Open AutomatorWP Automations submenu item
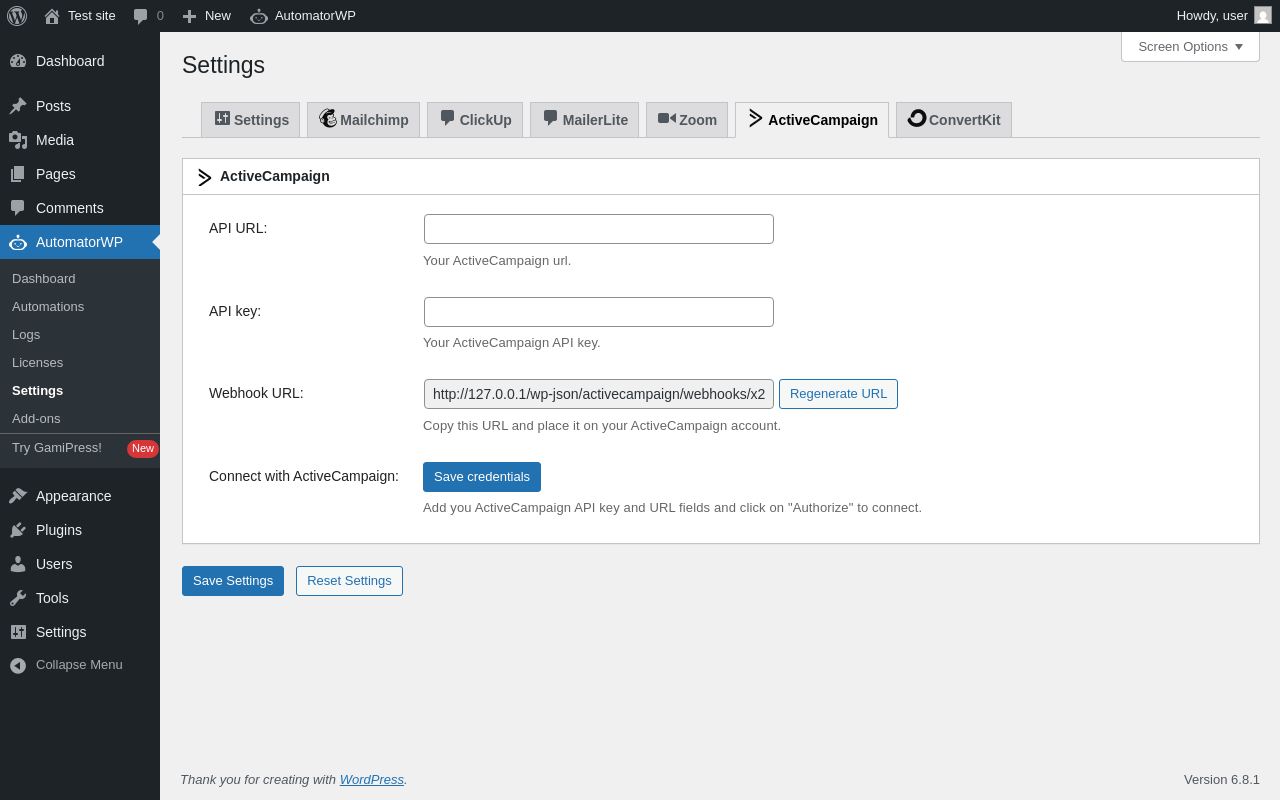Viewport: 1280px width, 800px height. click(x=80, y=307)
